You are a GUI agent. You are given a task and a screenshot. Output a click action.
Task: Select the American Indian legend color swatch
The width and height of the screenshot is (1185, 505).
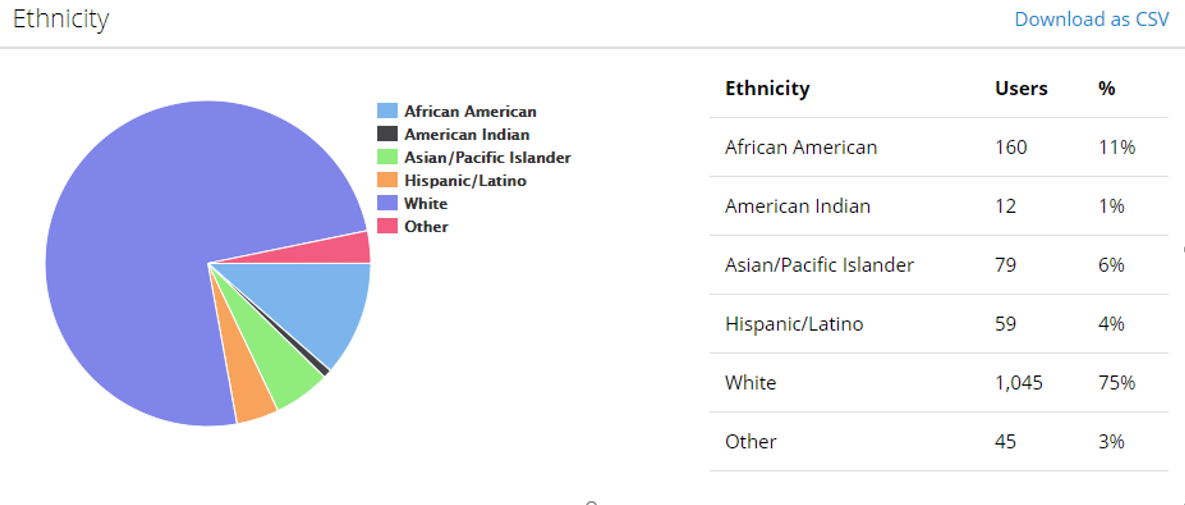tap(387, 134)
